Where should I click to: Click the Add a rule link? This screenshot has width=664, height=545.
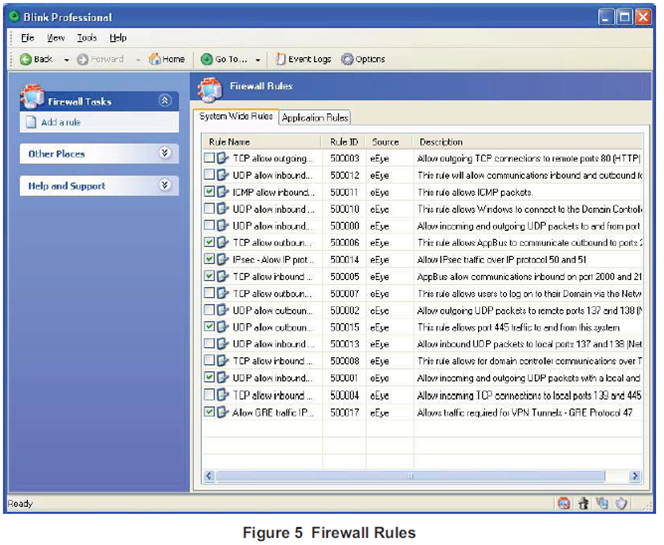coord(61,122)
